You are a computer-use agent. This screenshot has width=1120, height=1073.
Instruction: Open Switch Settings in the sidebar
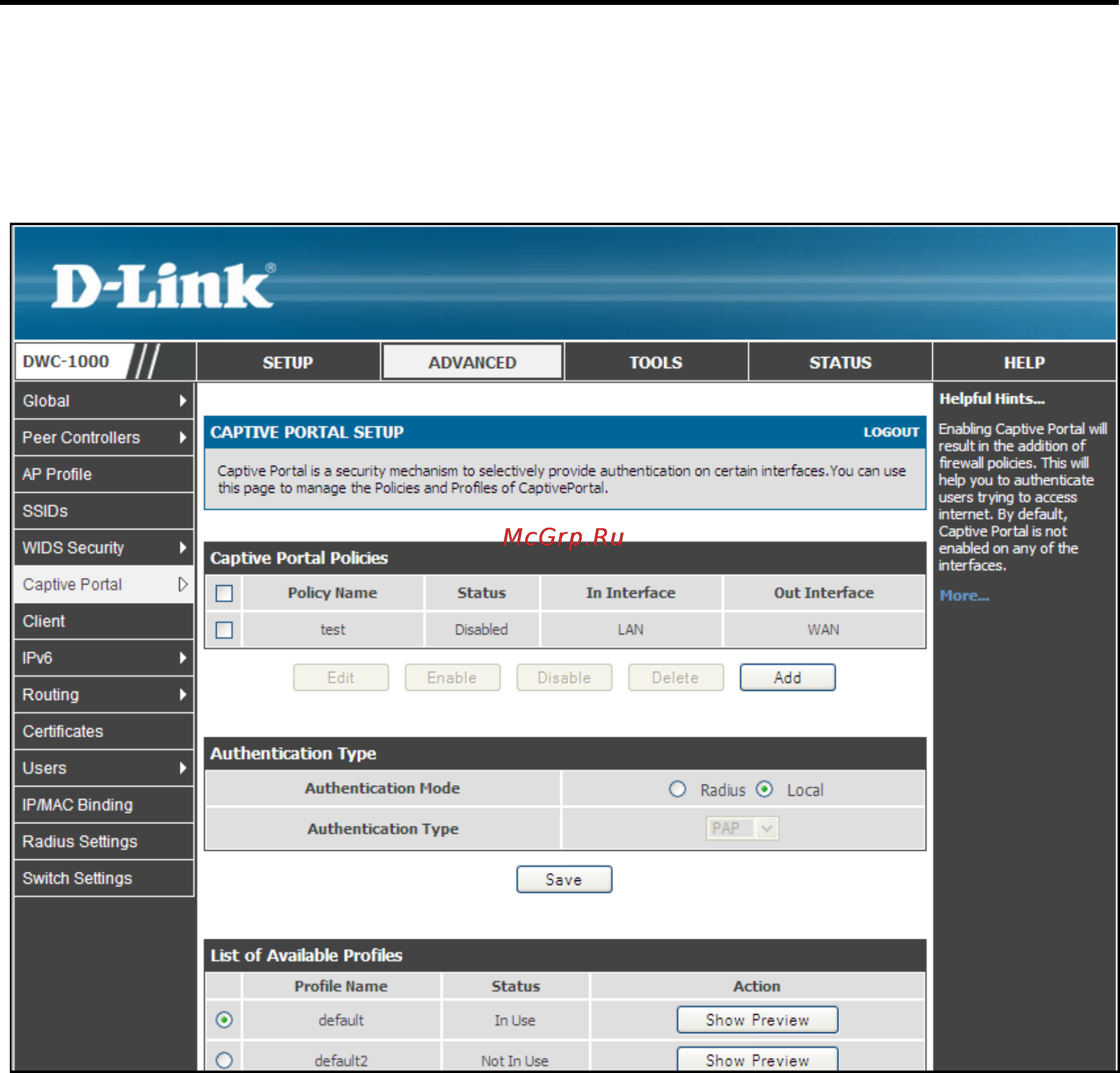pyautogui.click(x=104, y=878)
